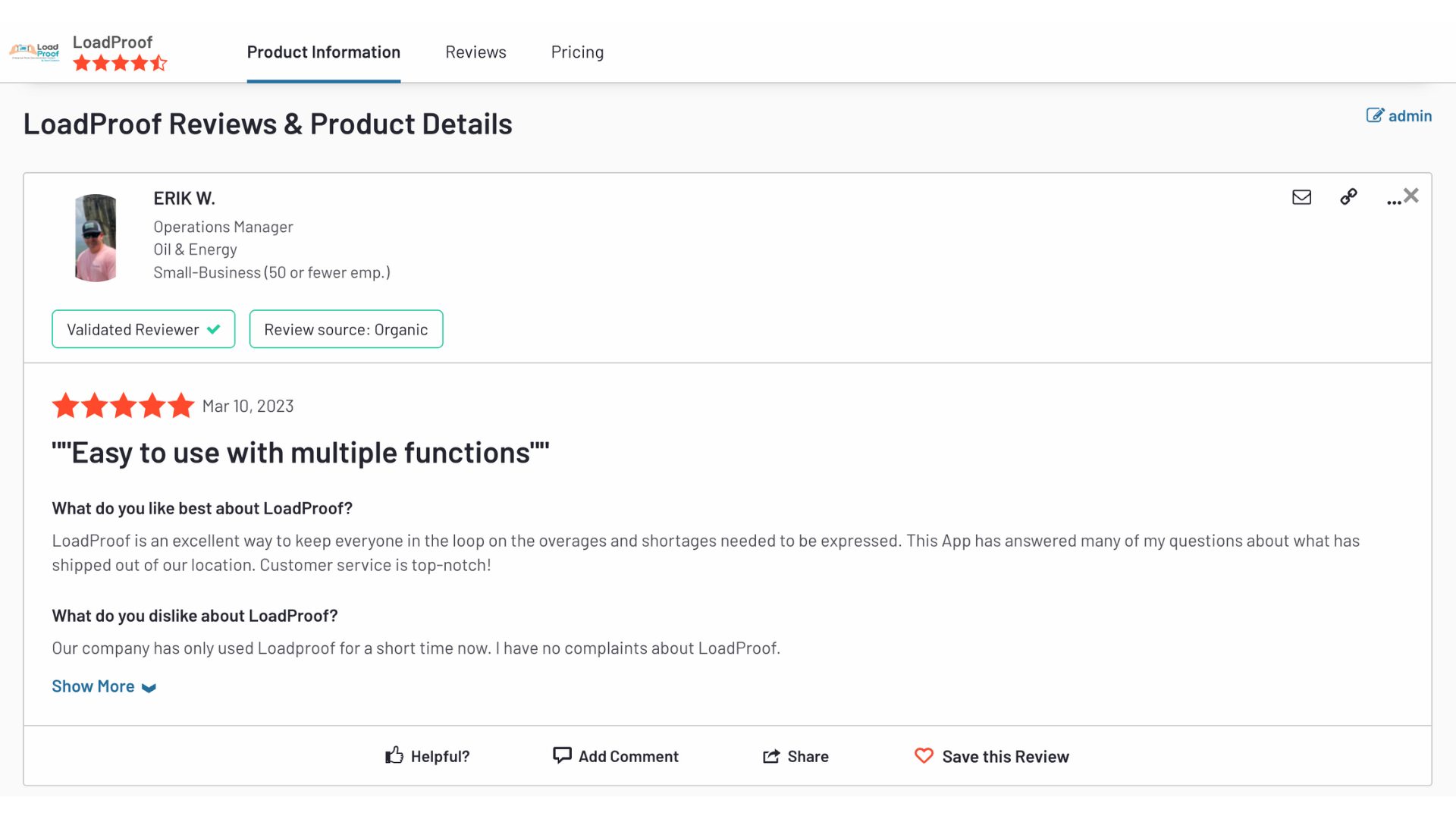
Task: Click the LoadProof logo image
Action: pyautogui.click(x=34, y=52)
